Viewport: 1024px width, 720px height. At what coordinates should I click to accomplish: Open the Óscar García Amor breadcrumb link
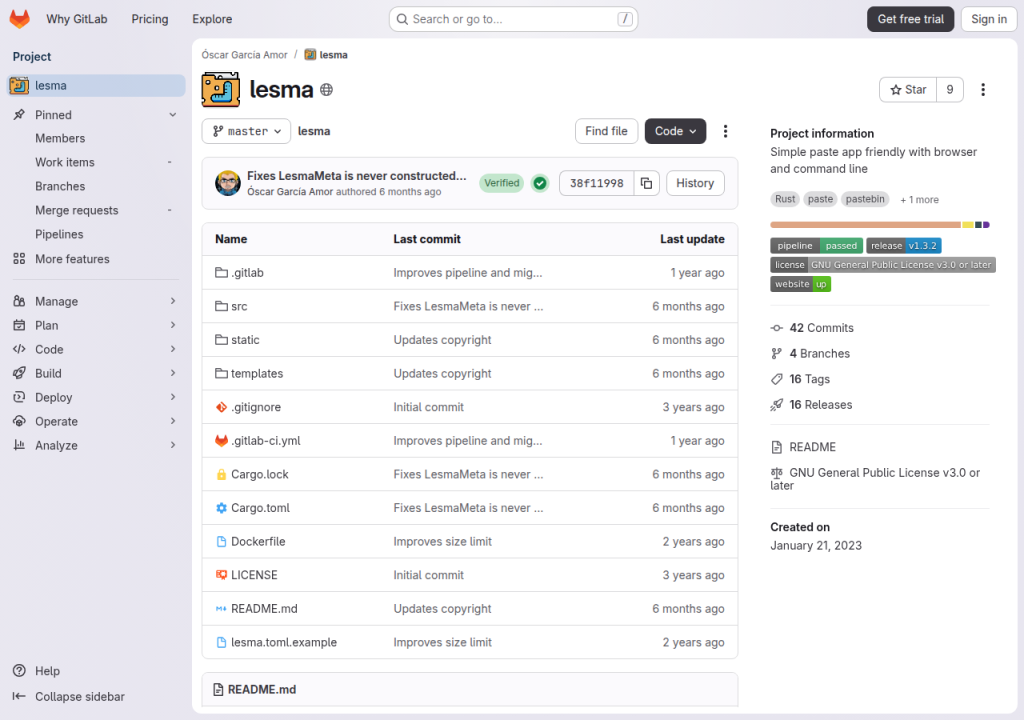pyautogui.click(x=244, y=55)
